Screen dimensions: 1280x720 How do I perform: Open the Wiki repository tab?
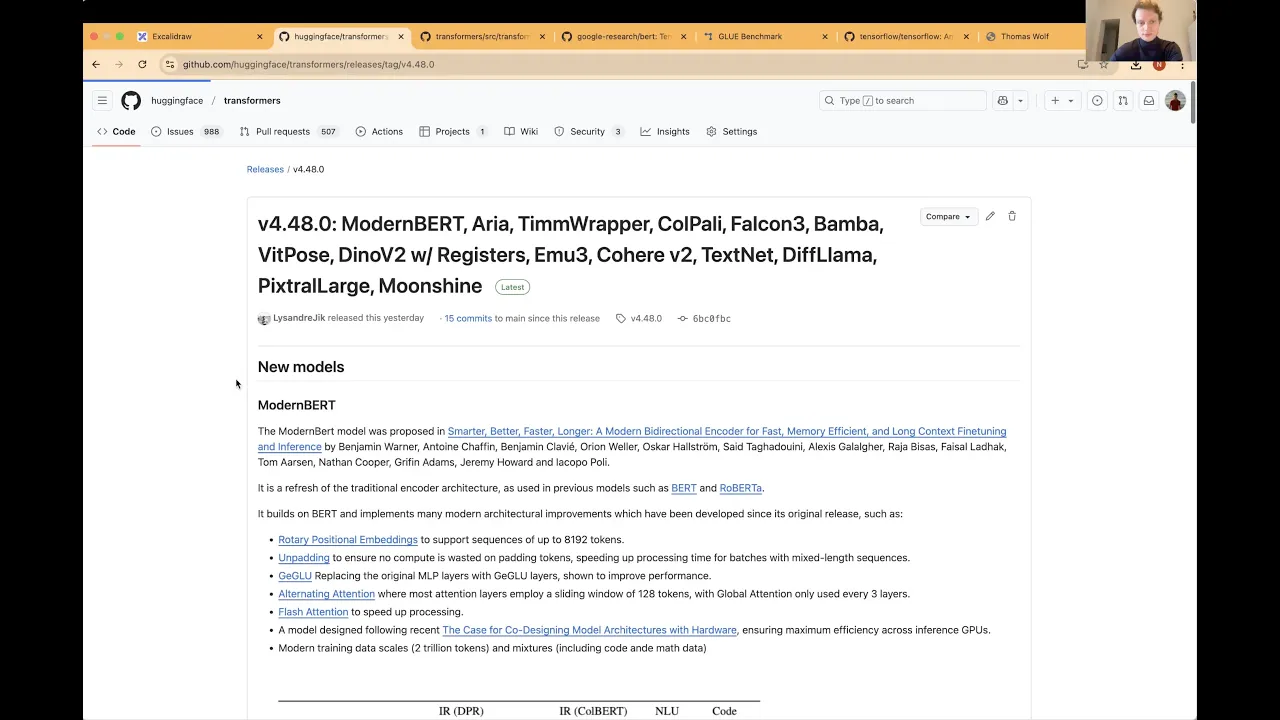point(521,131)
